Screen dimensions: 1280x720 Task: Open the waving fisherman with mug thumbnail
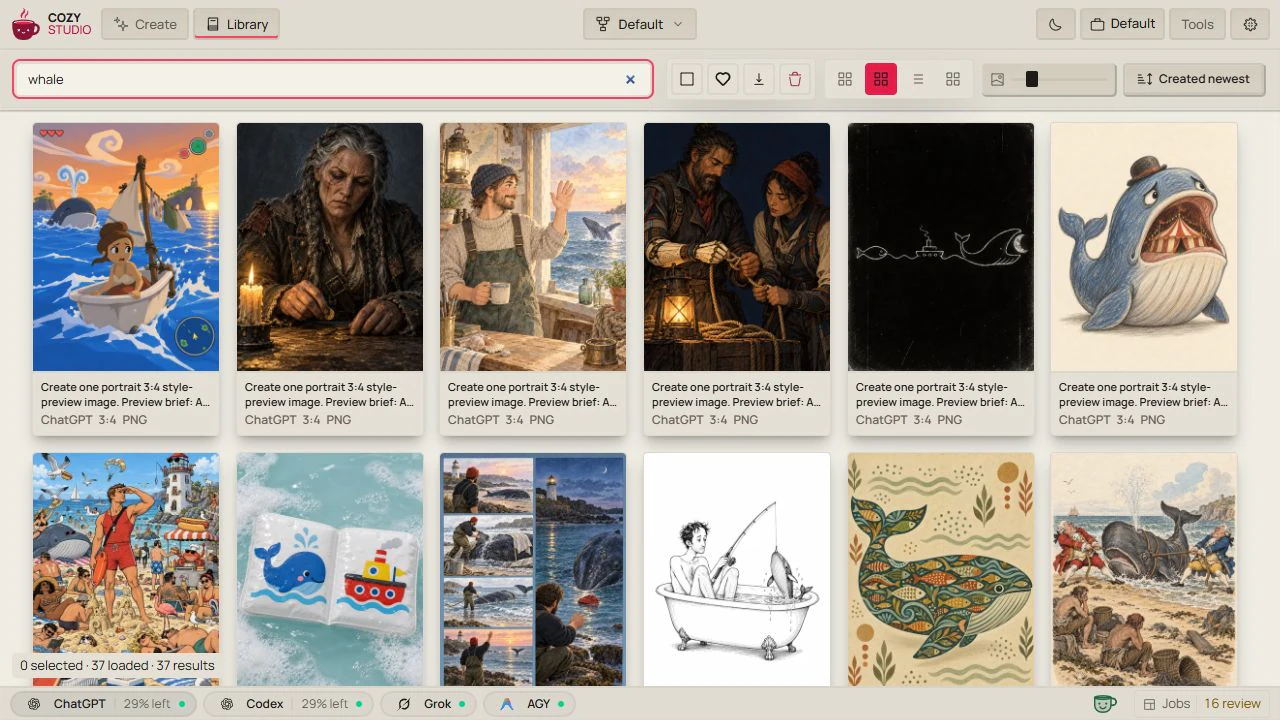(x=533, y=247)
